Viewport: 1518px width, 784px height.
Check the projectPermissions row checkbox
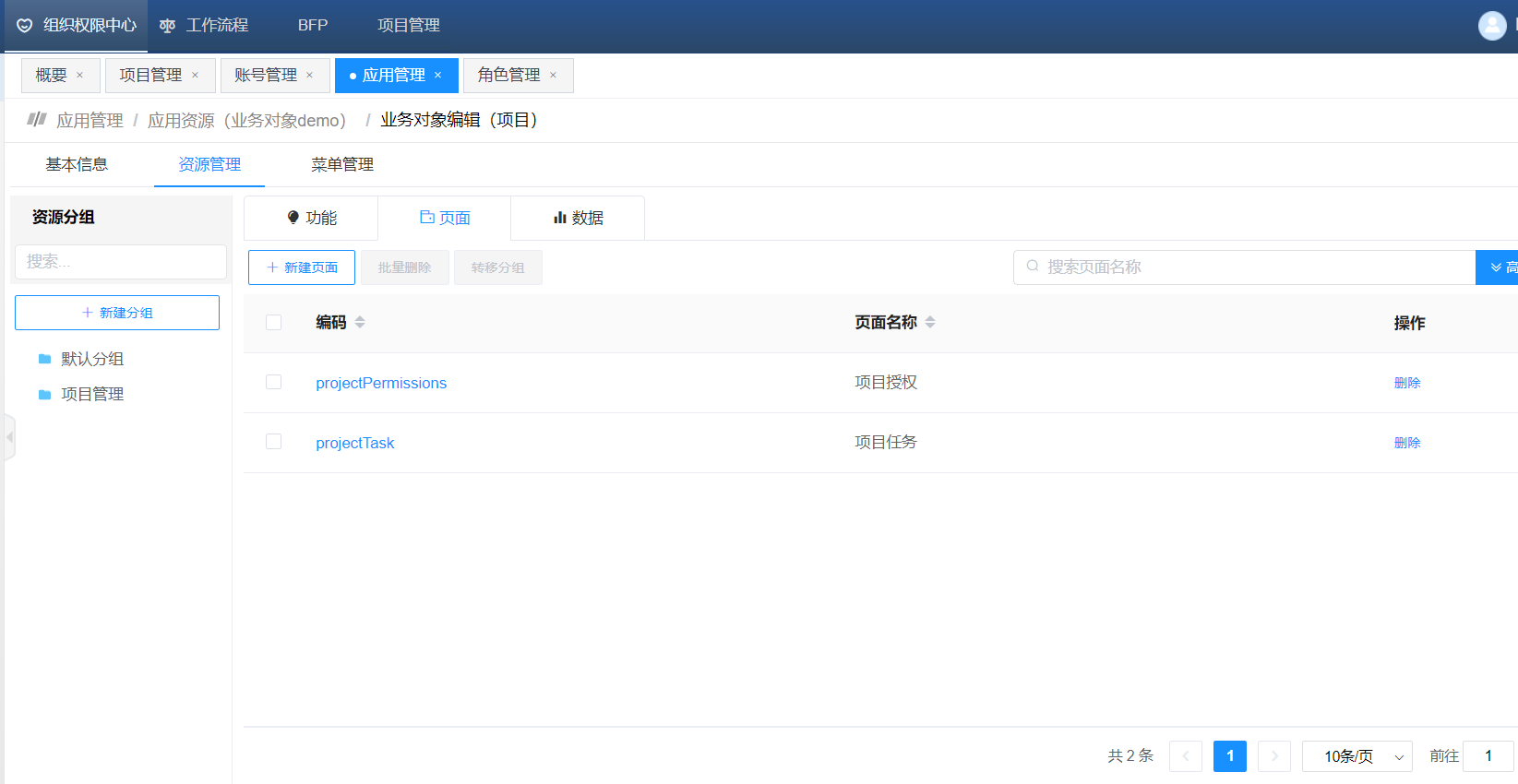(273, 382)
